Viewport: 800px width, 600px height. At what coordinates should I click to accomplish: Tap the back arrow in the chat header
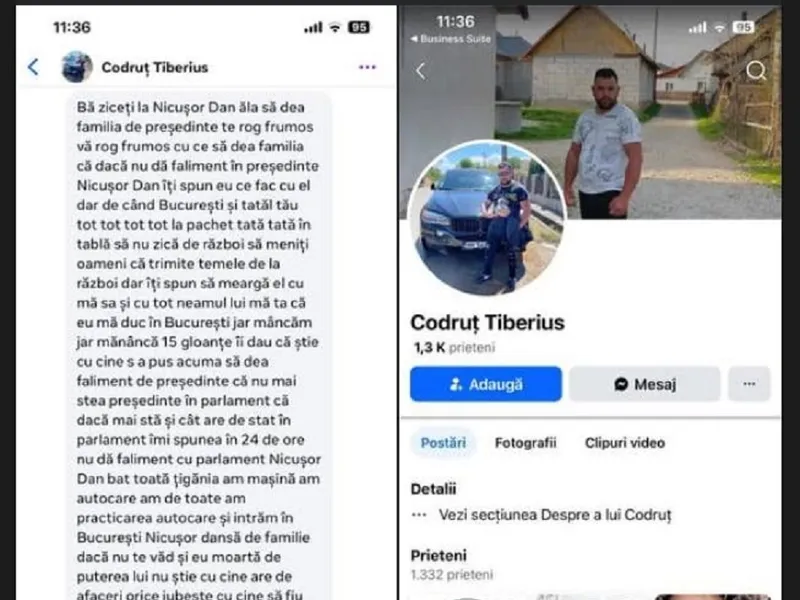[33, 67]
